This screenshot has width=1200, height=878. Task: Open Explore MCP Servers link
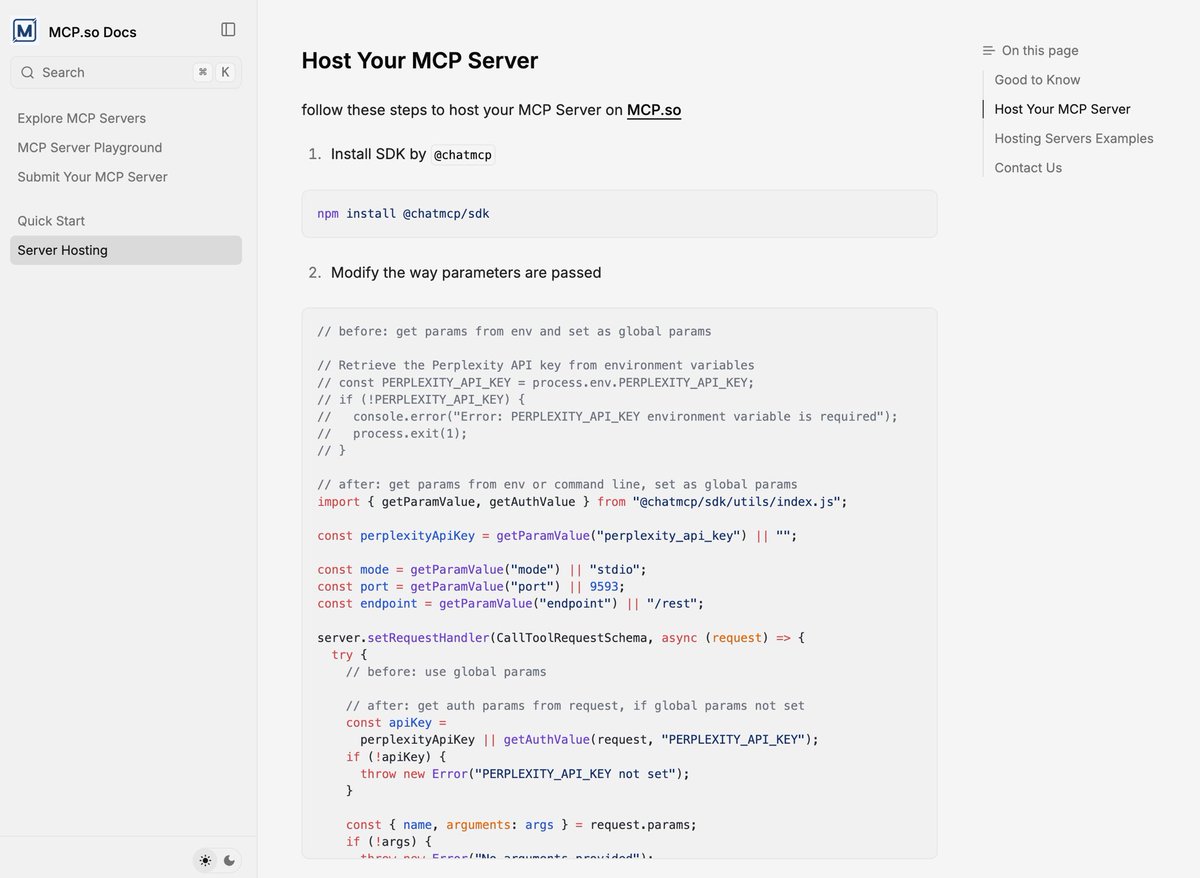coord(82,118)
